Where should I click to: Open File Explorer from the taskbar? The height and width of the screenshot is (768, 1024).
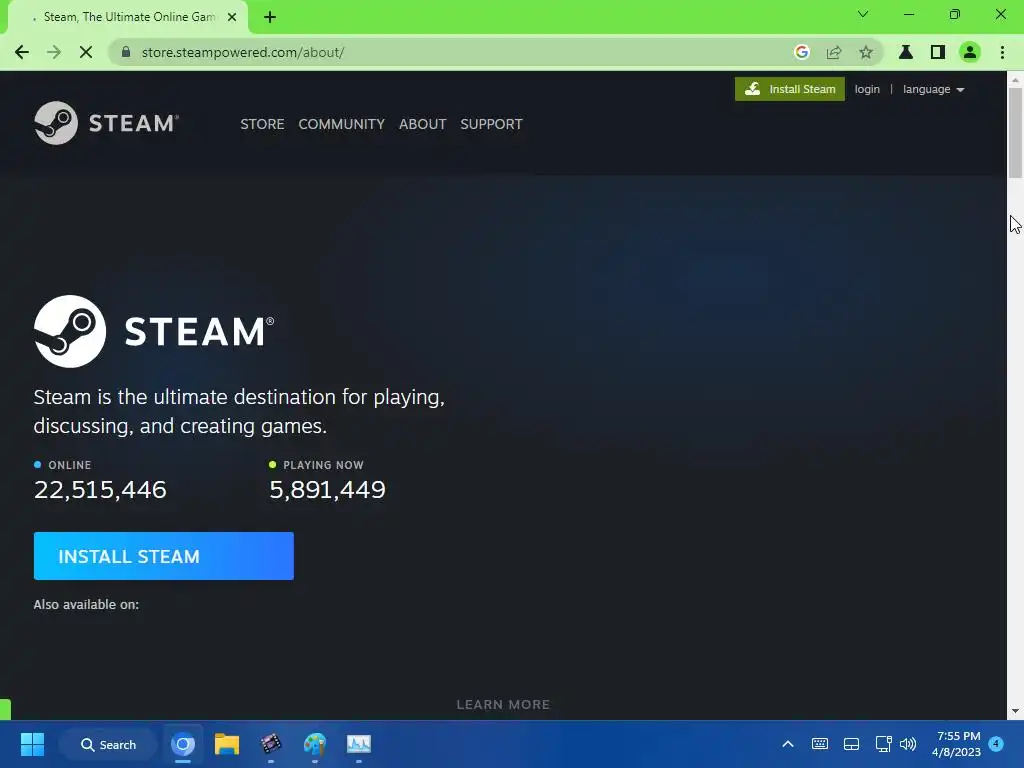coord(227,744)
